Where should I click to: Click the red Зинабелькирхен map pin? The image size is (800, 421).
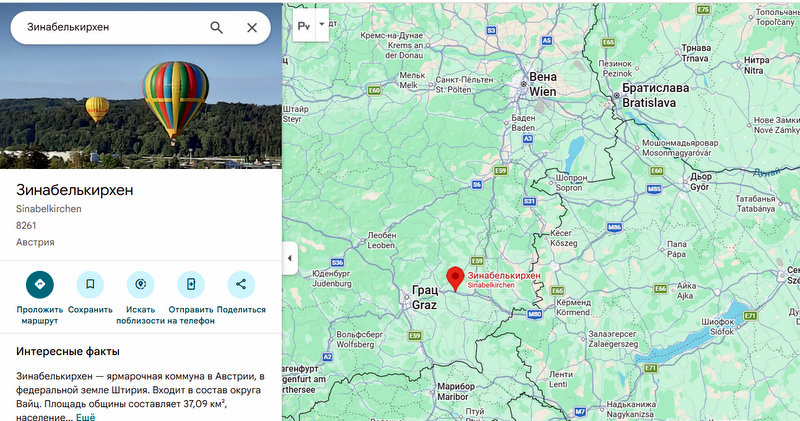coord(455,279)
